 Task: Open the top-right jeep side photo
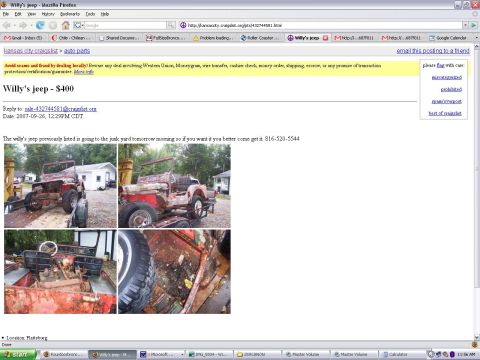click(x=174, y=186)
